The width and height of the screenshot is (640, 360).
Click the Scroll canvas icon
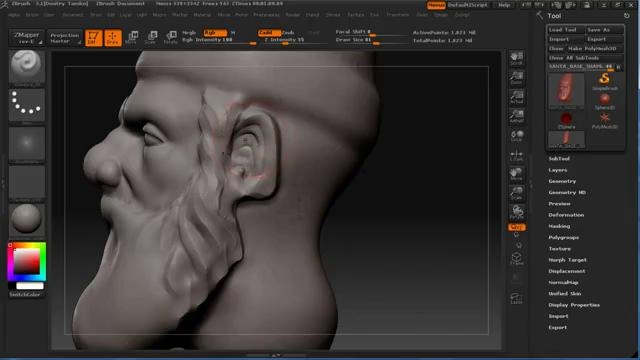pyautogui.click(x=516, y=58)
